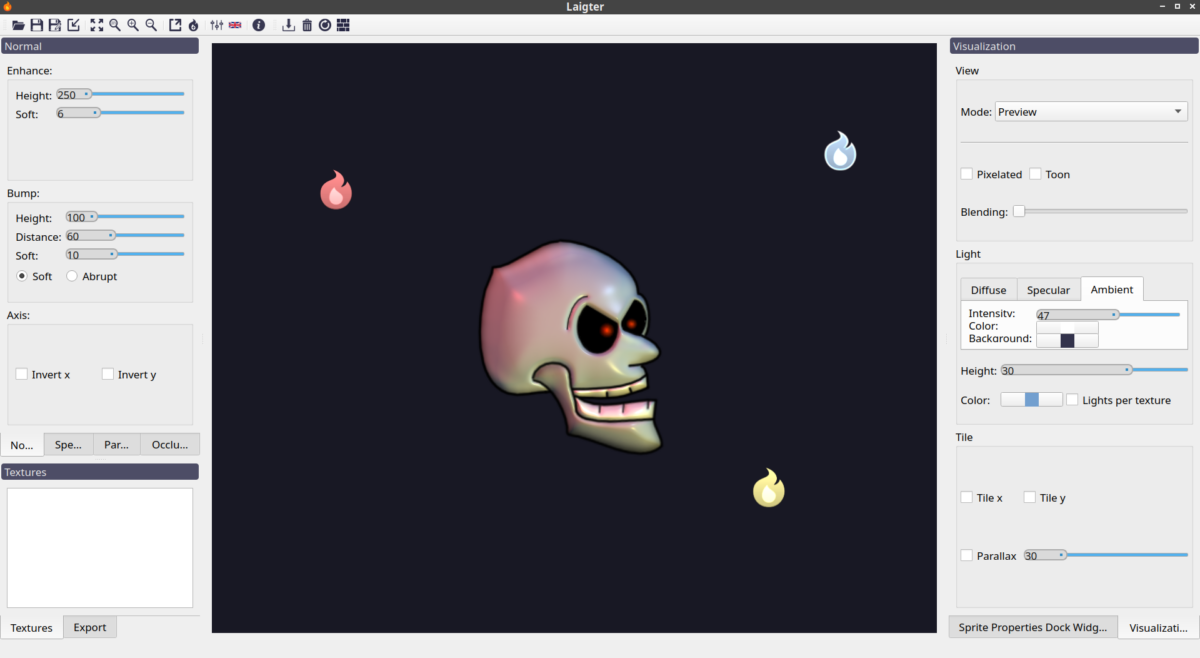The image size is (1200, 658).
Task: Click the empty Textures list box
Action: click(100, 547)
